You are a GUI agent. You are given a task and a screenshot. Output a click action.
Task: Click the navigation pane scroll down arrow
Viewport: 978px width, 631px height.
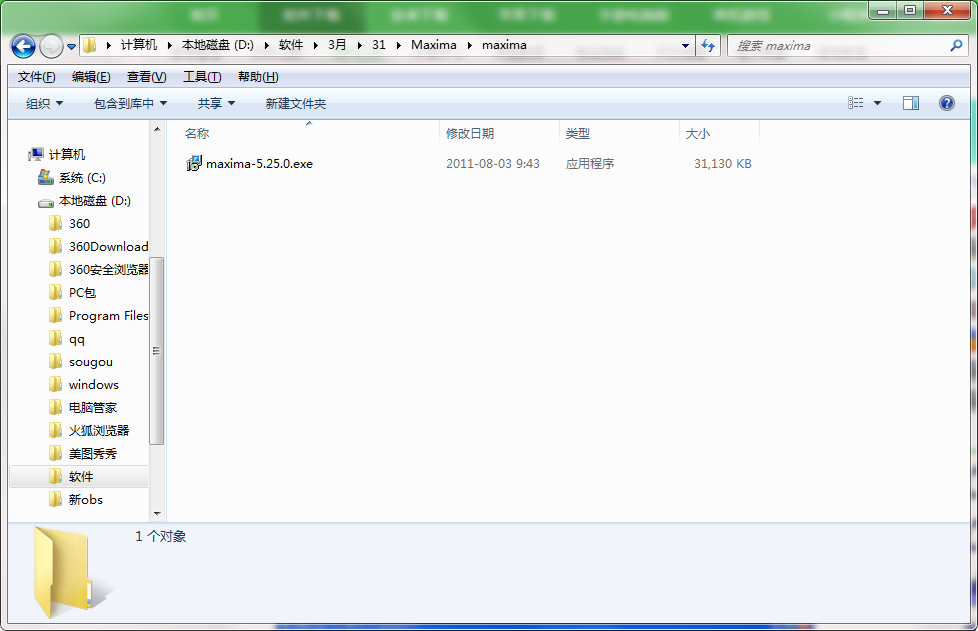(x=157, y=513)
